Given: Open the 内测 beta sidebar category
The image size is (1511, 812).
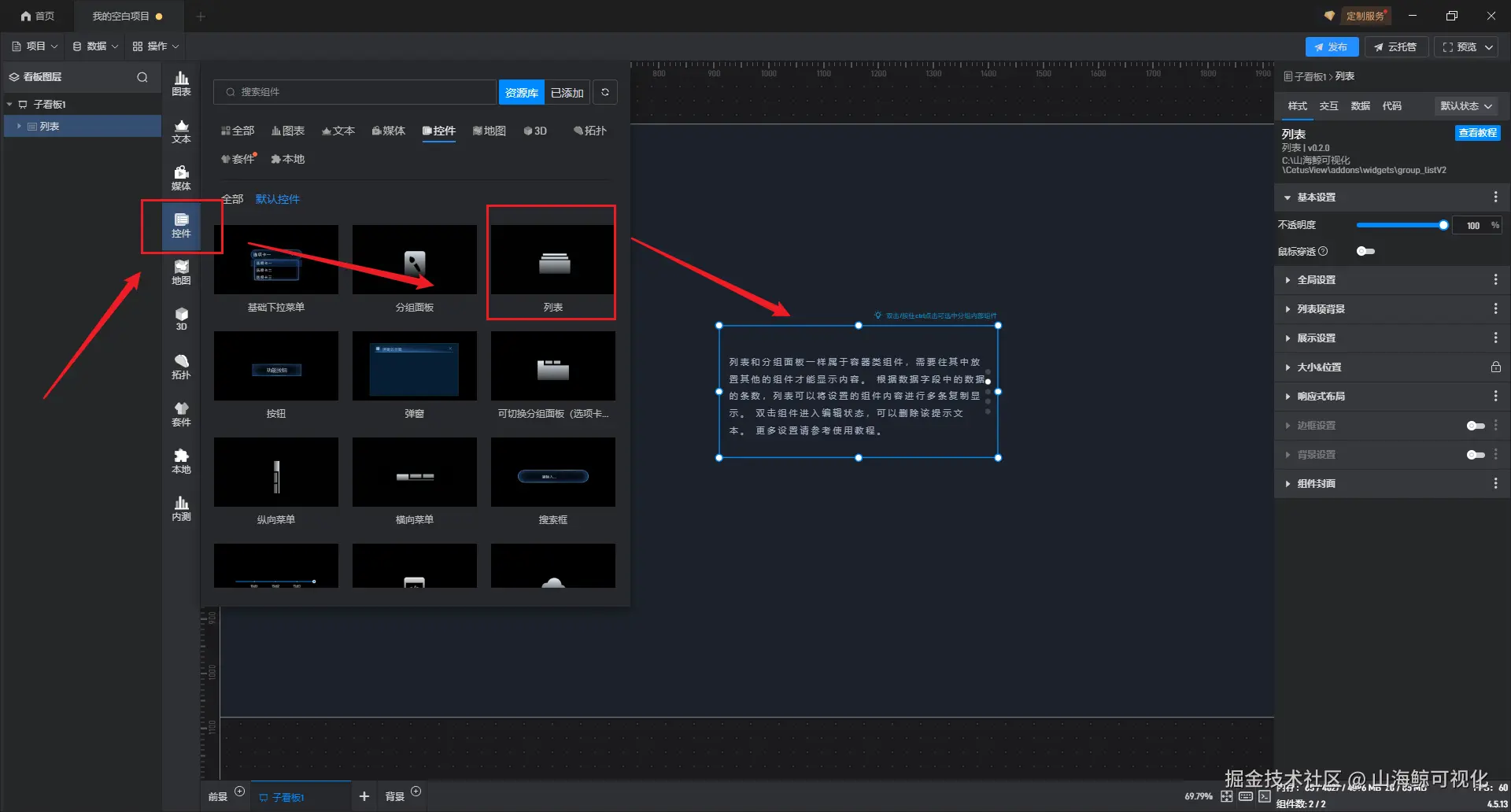Looking at the screenshot, I should pos(181,509).
